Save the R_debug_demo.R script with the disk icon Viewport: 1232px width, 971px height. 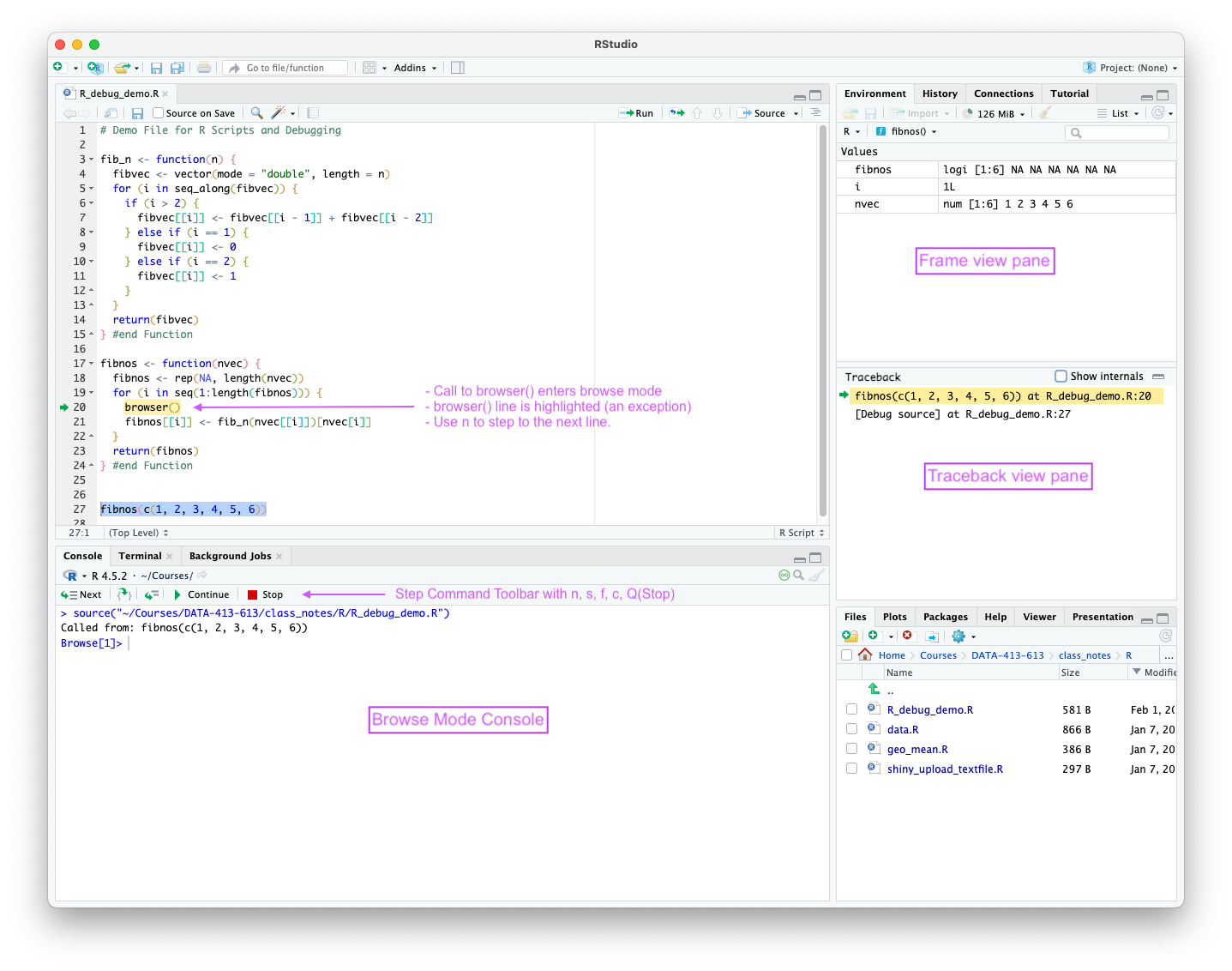tap(137, 112)
